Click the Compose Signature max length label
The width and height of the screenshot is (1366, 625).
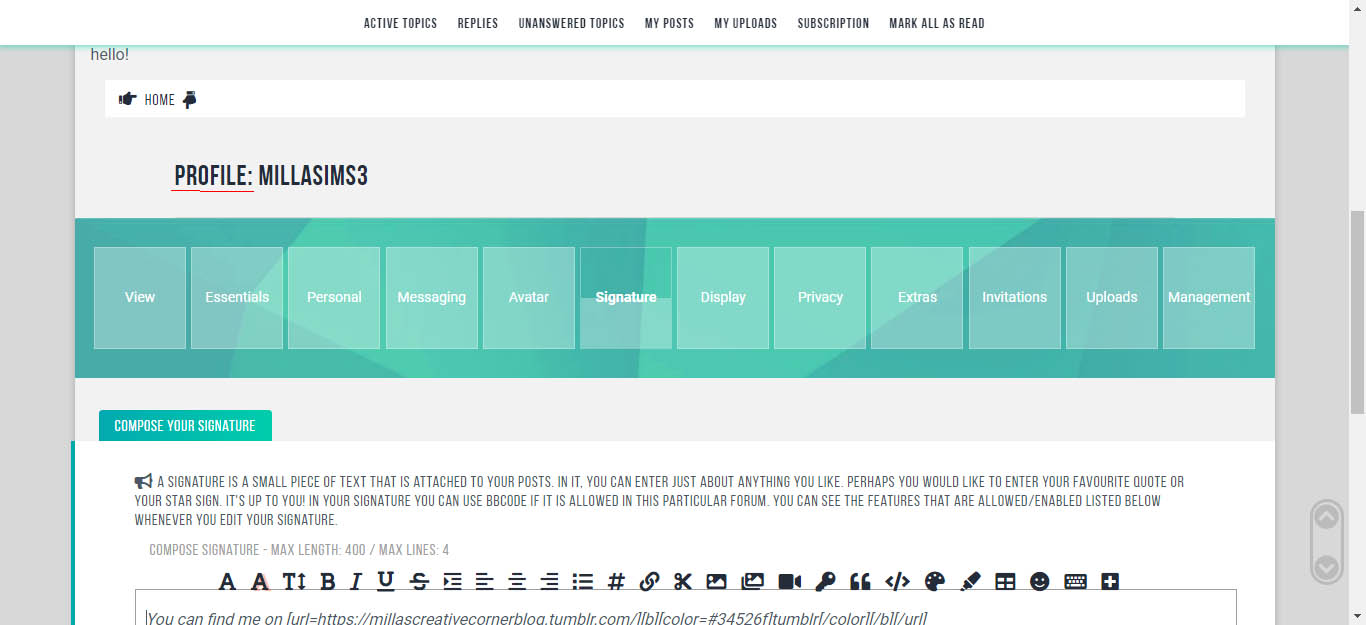click(x=299, y=550)
